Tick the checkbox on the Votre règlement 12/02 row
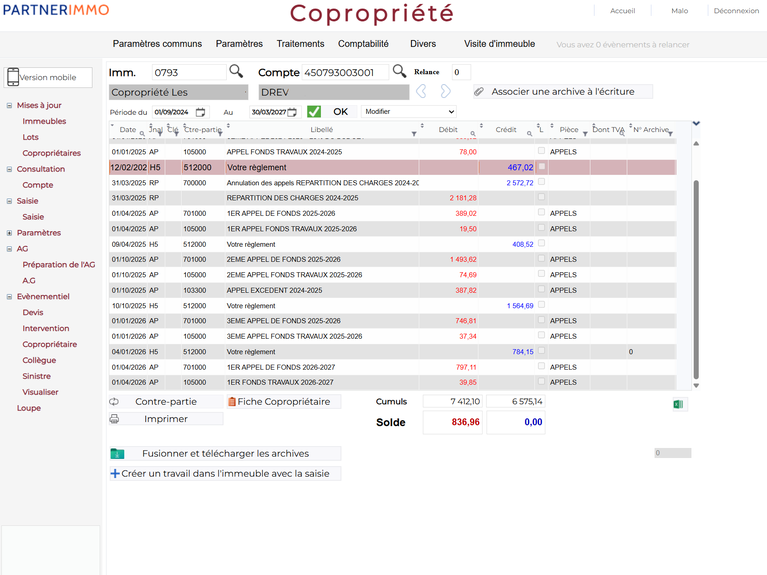Viewport: 767px width, 575px height. (x=542, y=167)
